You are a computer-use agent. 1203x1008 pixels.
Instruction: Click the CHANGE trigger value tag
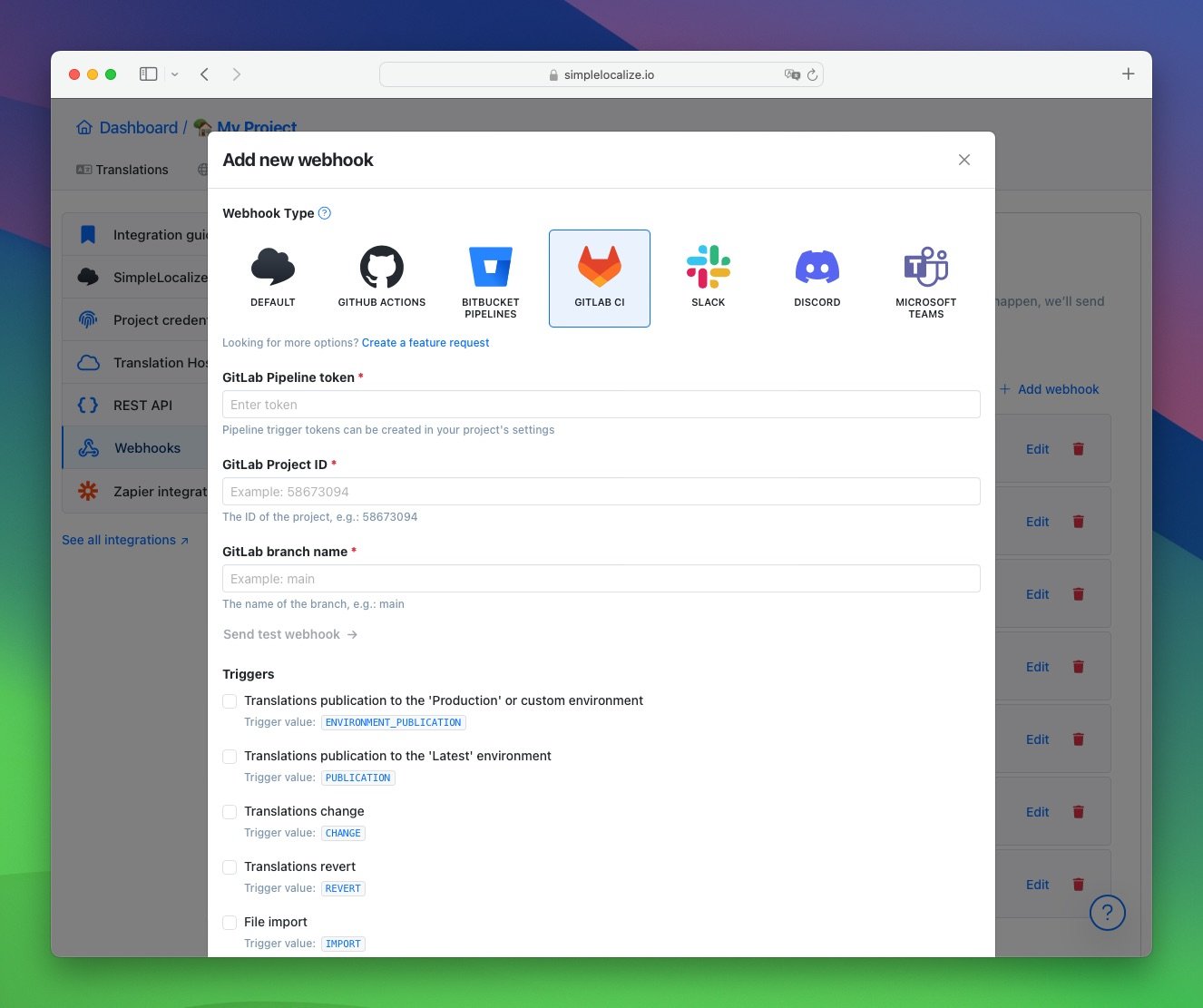click(x=343, y=833)
